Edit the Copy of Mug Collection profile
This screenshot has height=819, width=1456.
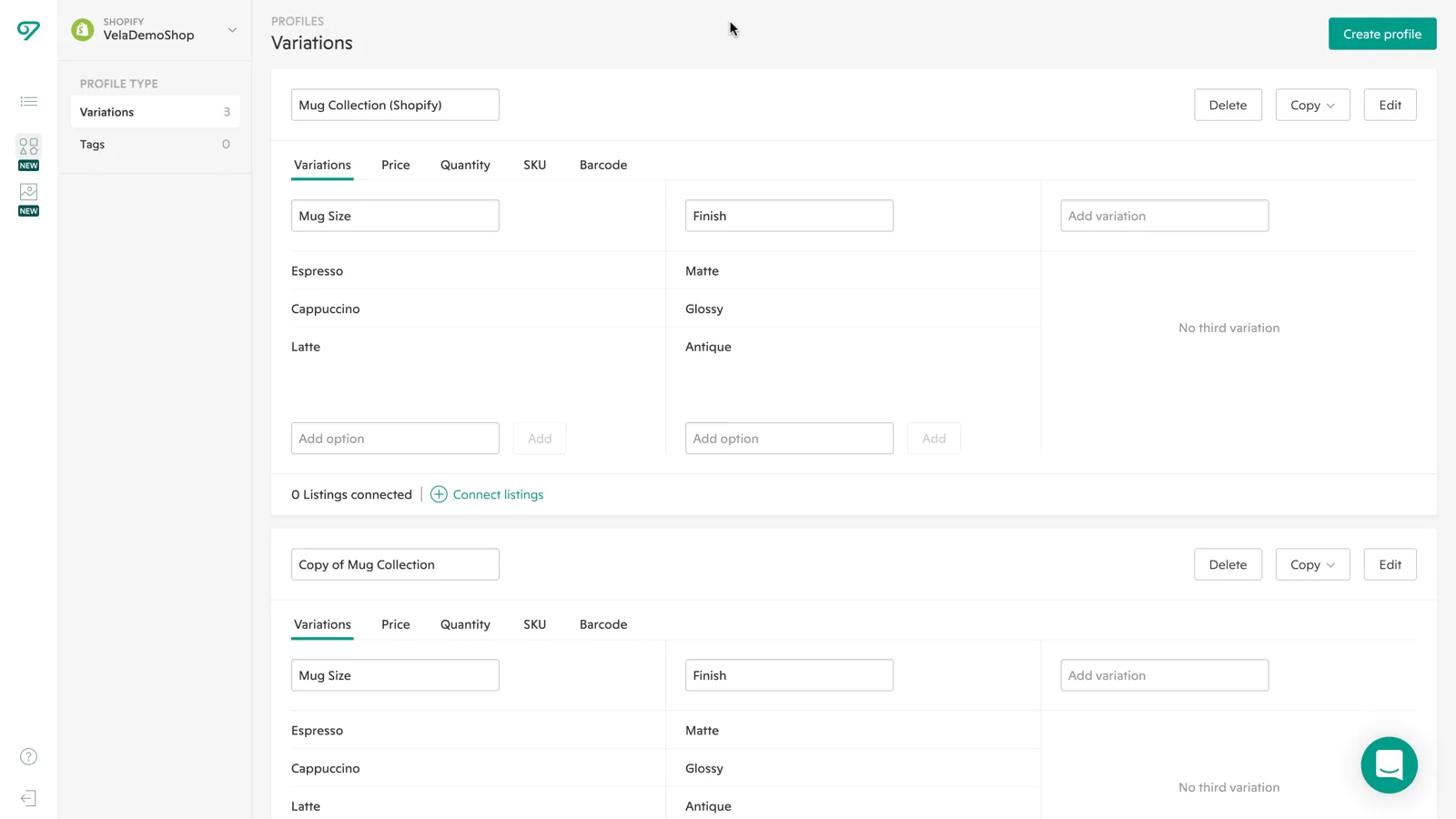1390,564
